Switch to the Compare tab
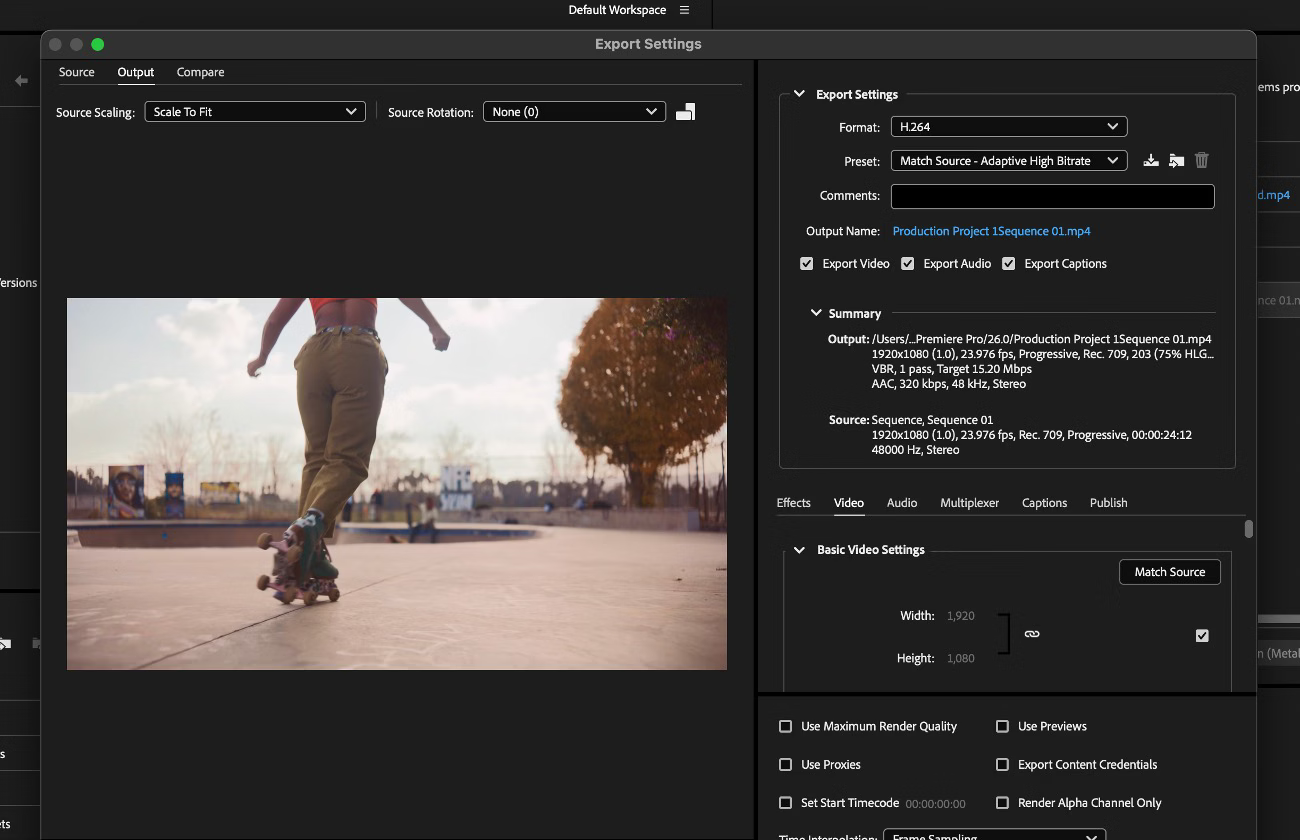The image size is (1300, 840). point(200,72)
